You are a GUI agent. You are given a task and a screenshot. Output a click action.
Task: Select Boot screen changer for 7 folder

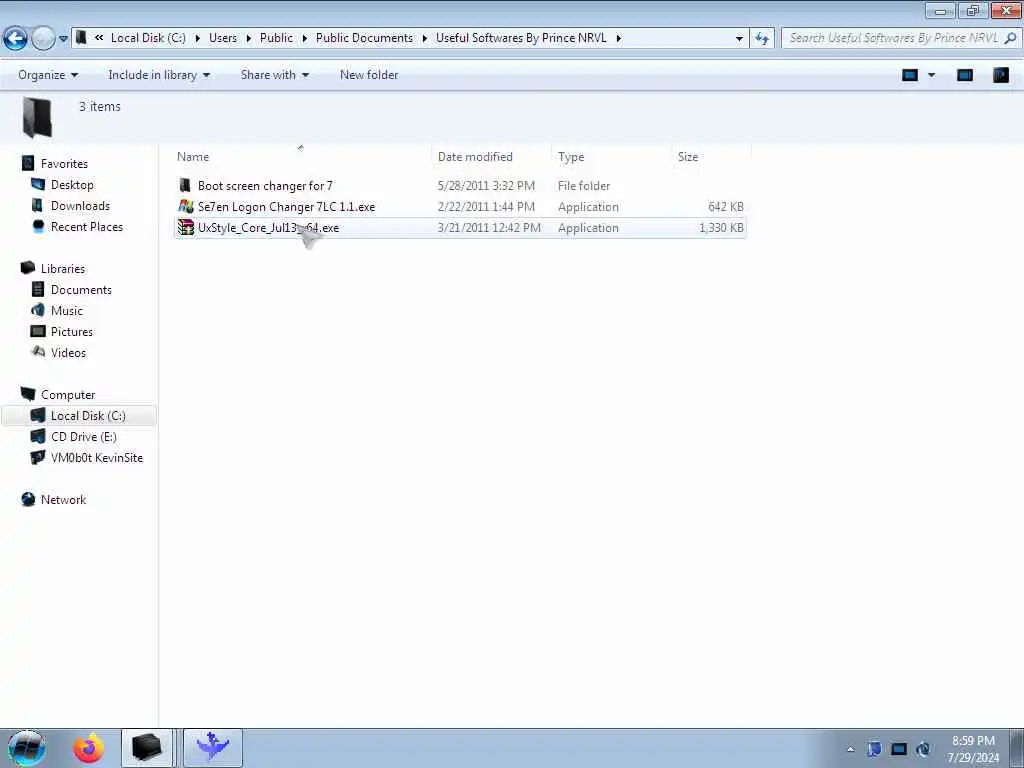(265, 186)
